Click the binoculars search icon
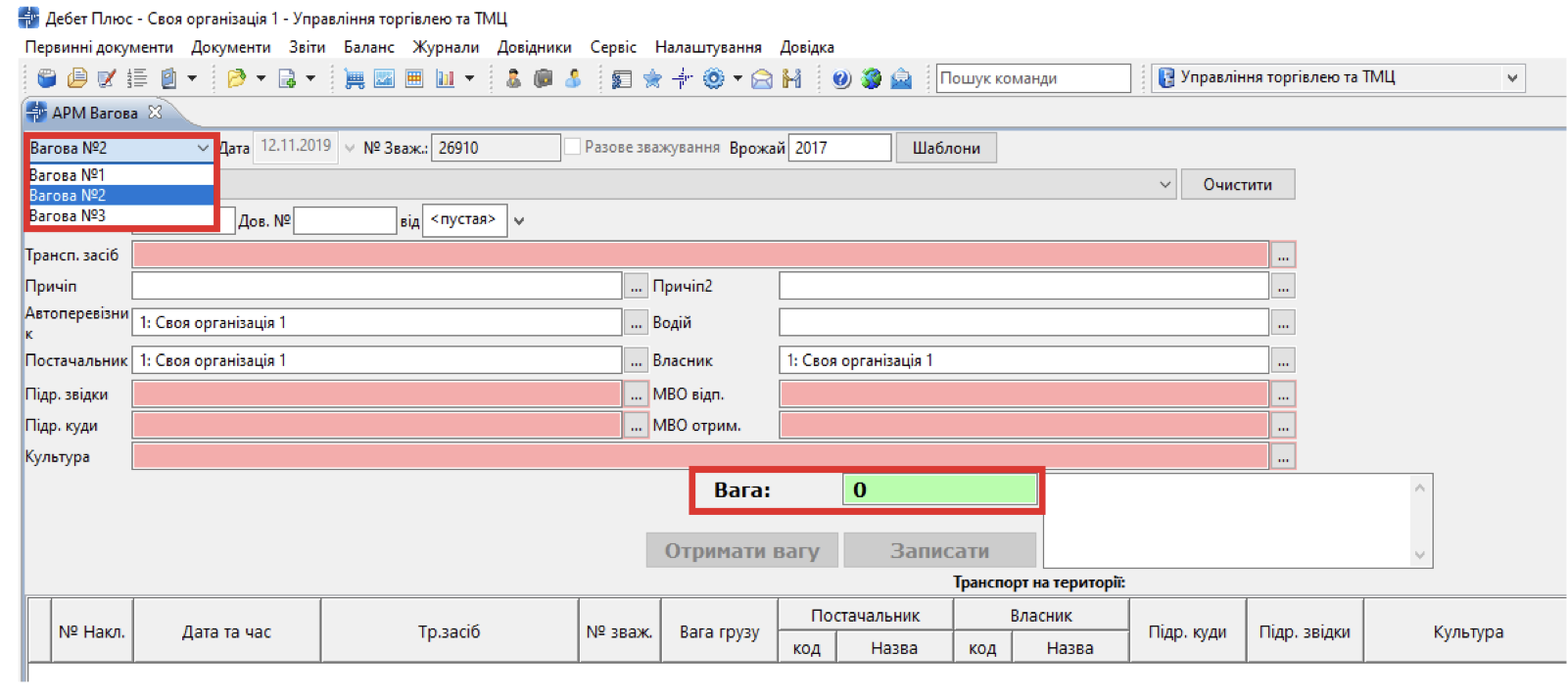Viewport: 1568px width, 698px height. click(792, 78)
